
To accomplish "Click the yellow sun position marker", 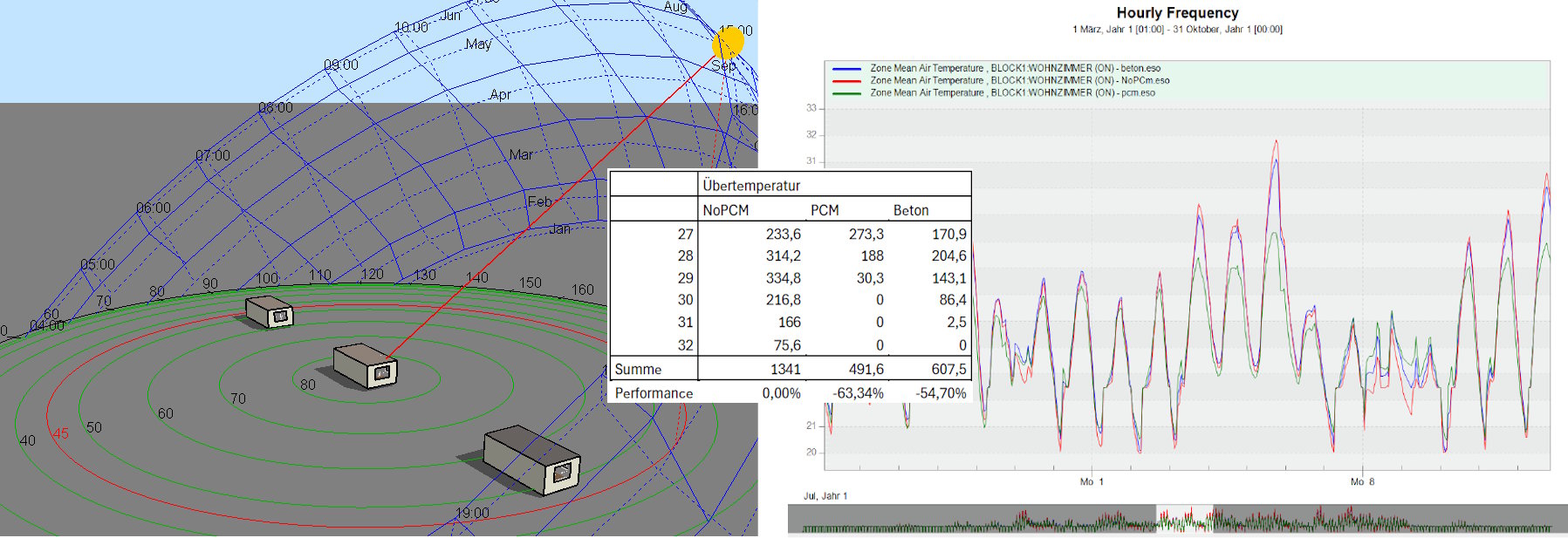I will [x=728, y=43].
